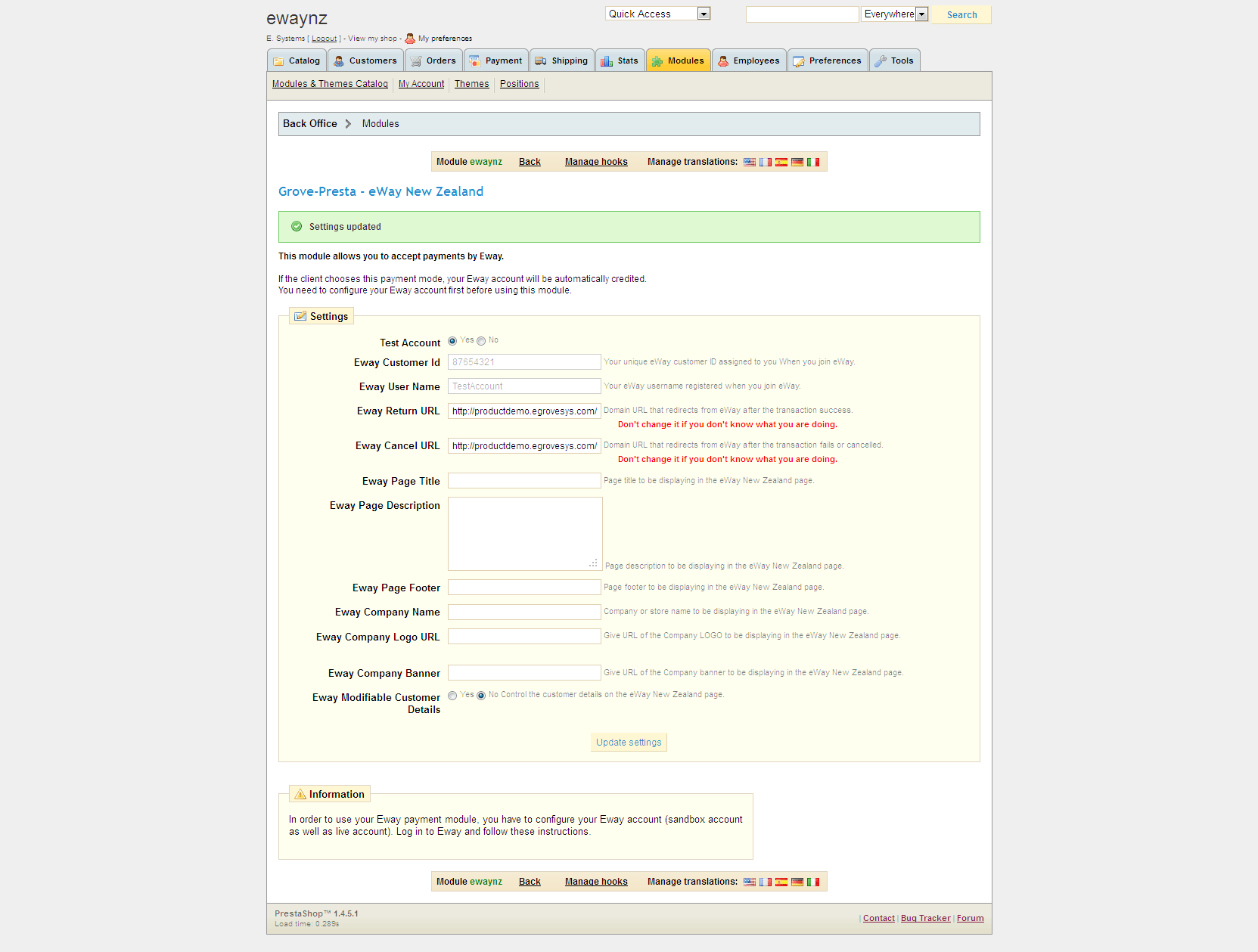Screen dimensions: 1258x952
Task: Open the Orders tab
Action: point(433,60)
